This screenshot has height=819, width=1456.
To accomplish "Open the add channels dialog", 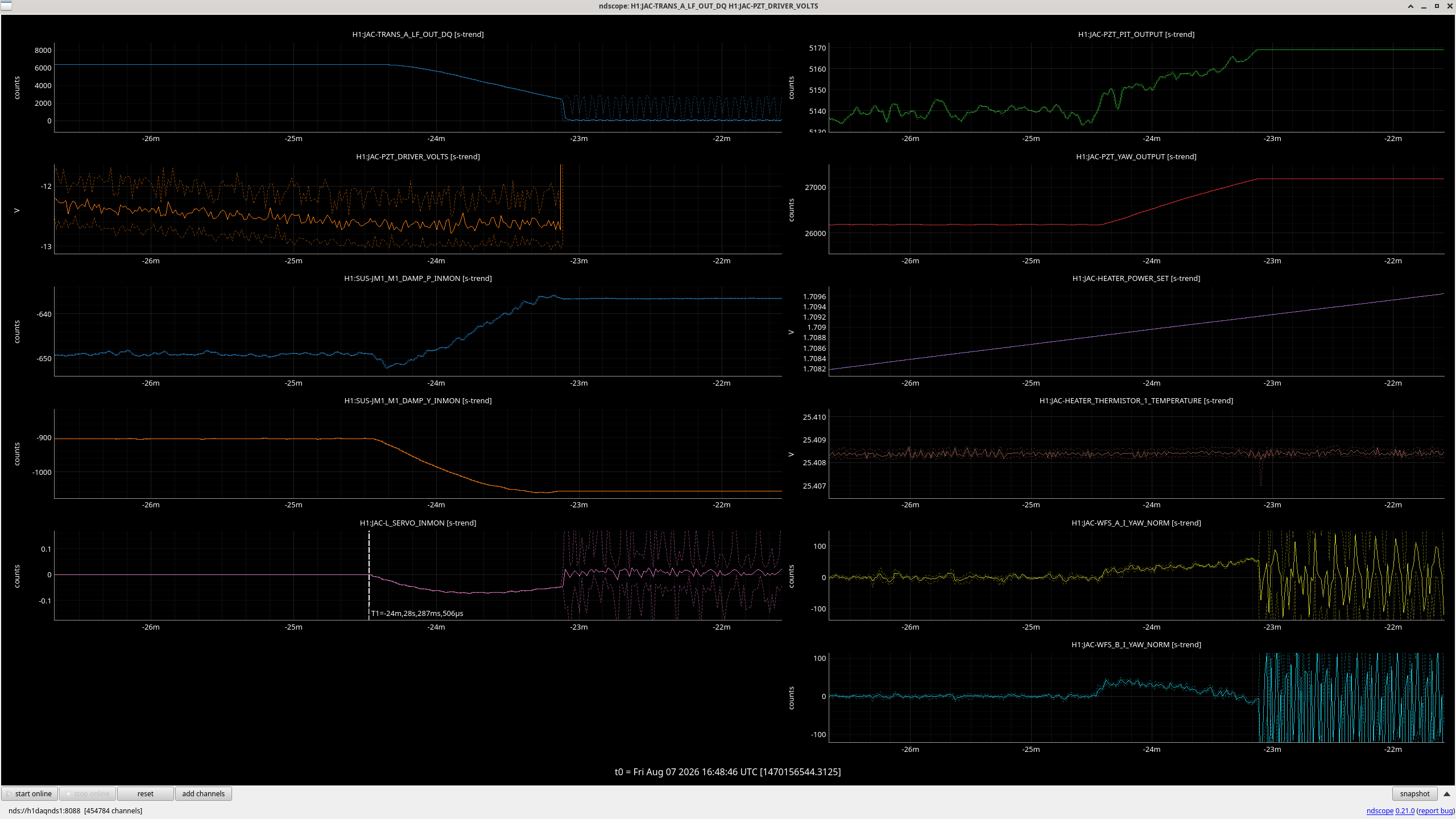I will [204, 793].
